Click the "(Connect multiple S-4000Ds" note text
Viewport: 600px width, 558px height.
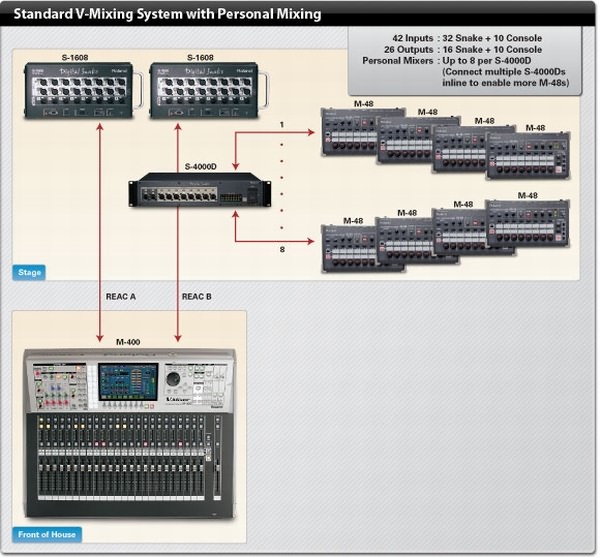pos(504,72)
